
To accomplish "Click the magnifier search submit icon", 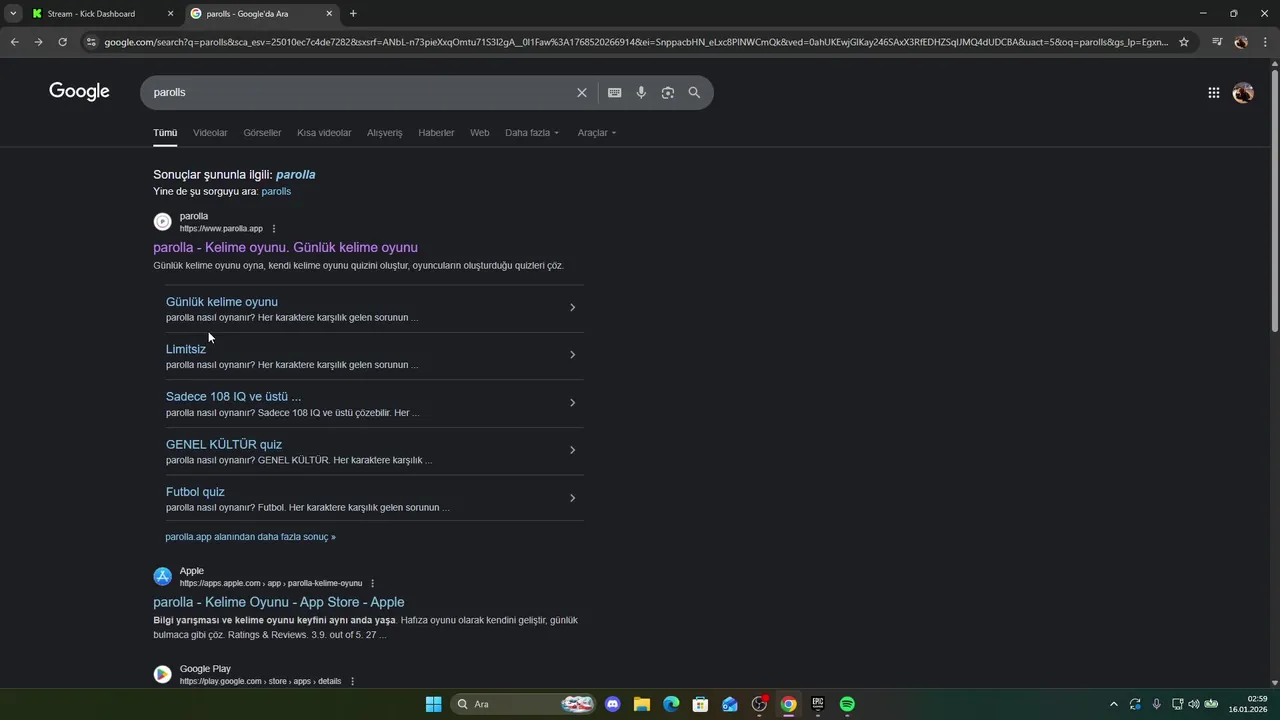I will [x=694, y=92].
